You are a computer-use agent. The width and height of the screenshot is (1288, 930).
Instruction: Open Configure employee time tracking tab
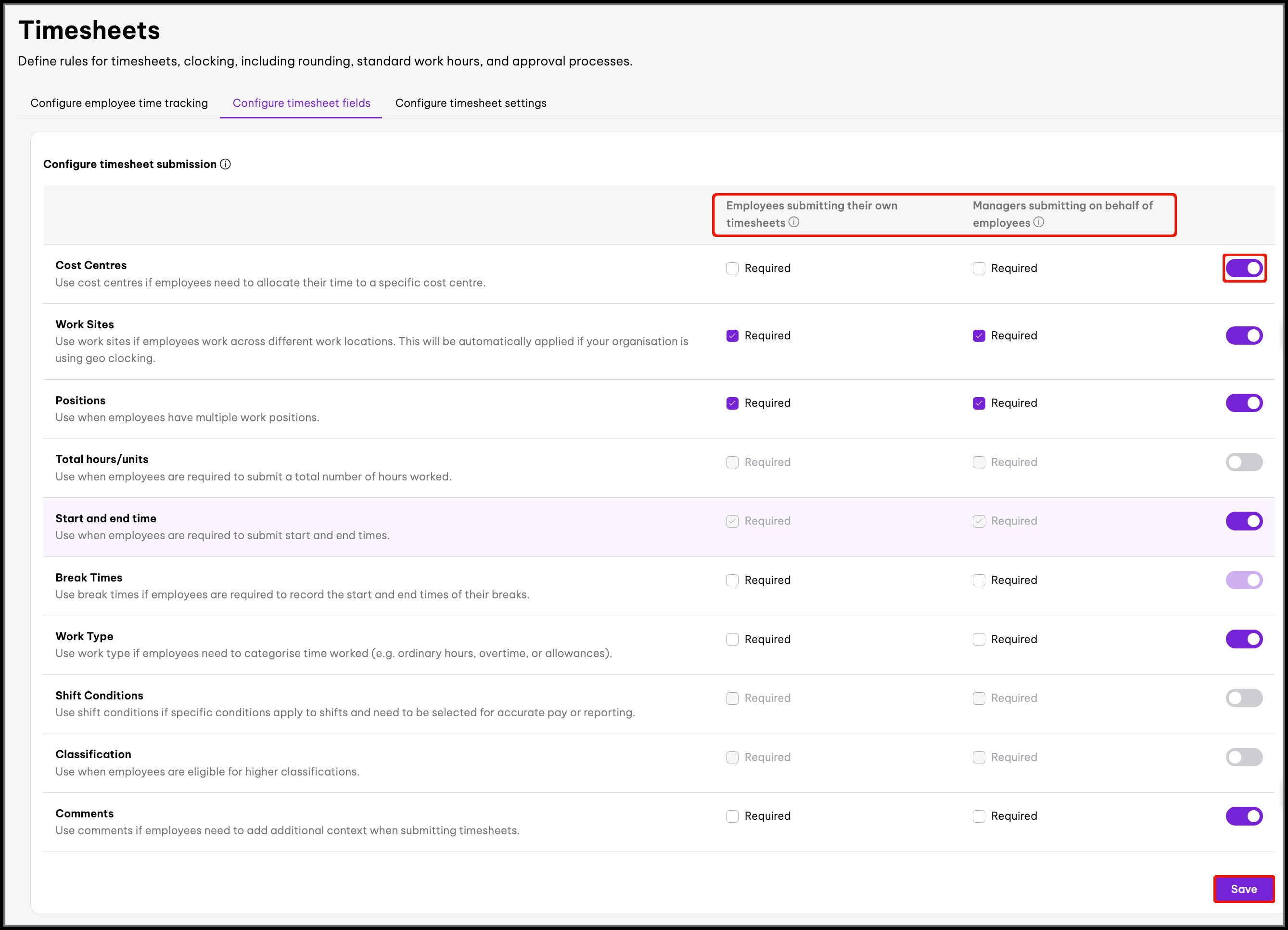click(x=119, y=103)
